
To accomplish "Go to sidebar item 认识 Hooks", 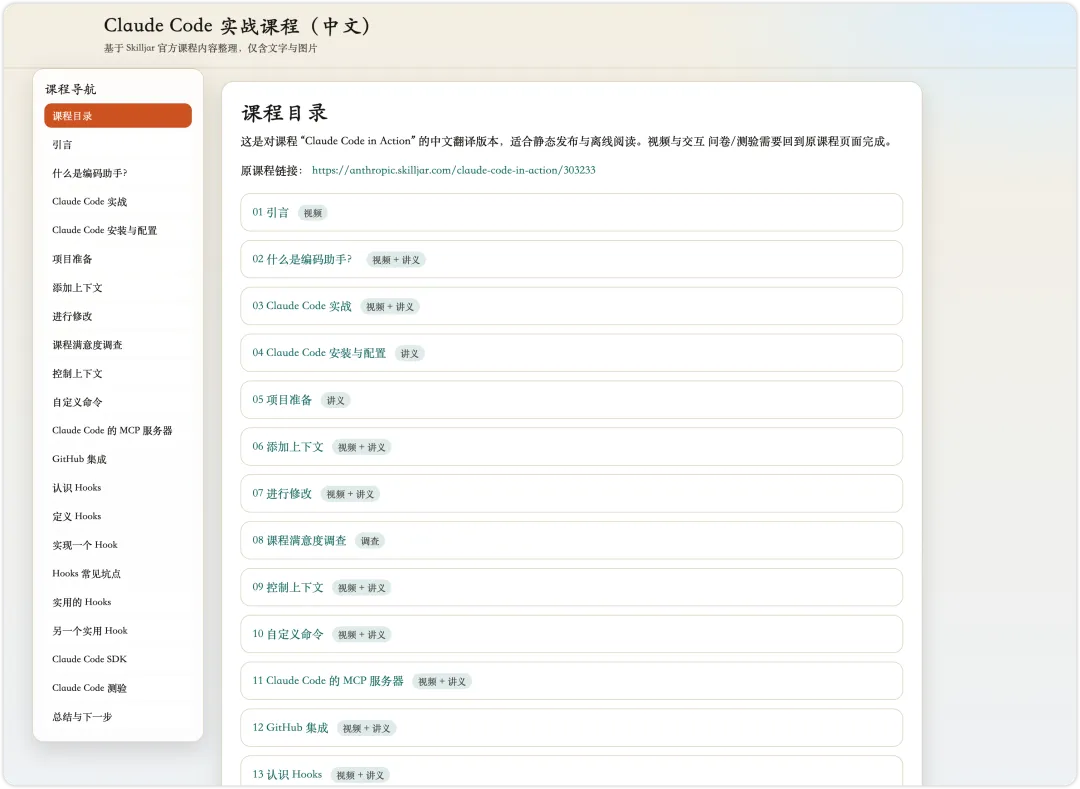I will point(118,487).
